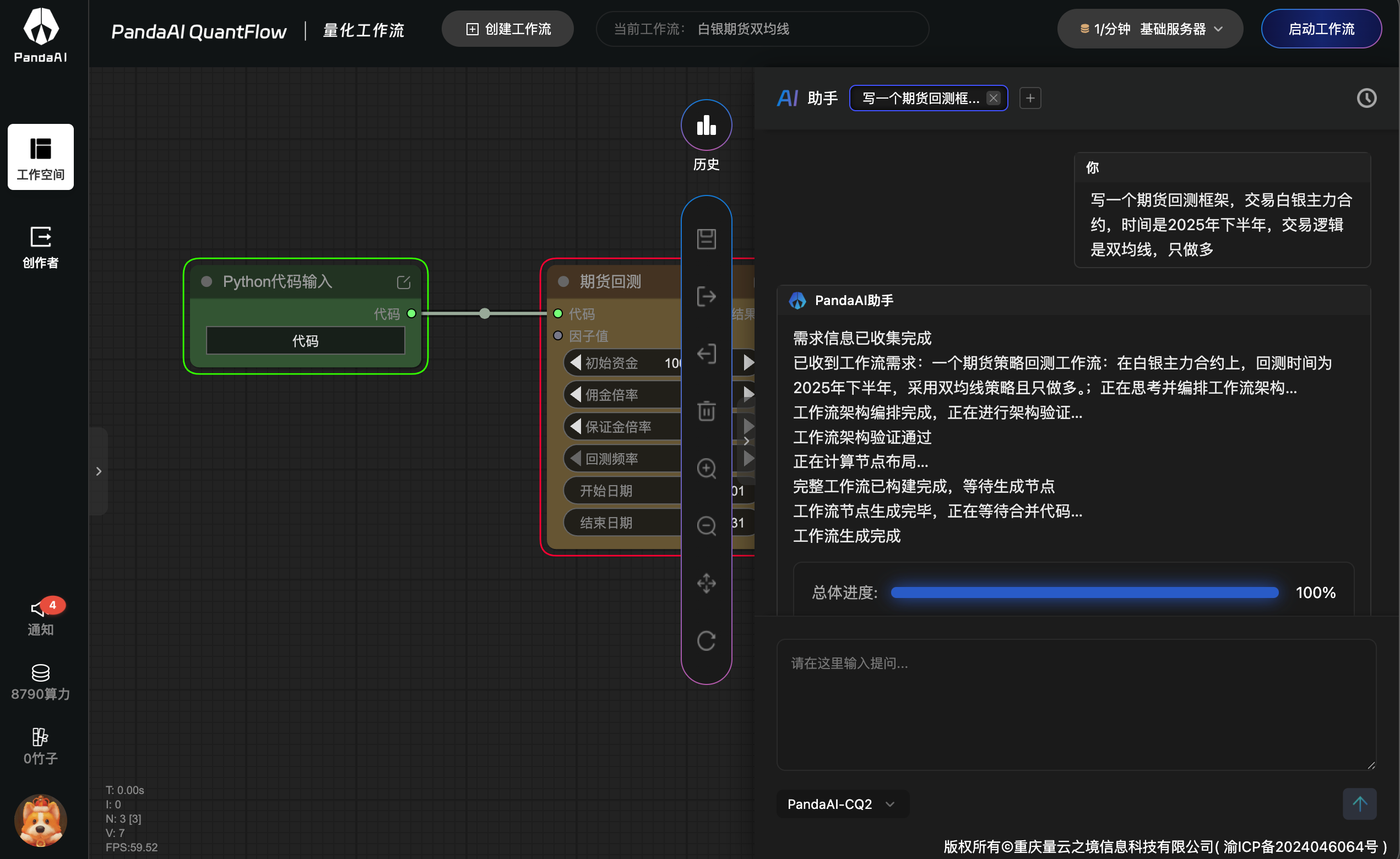Toggle collapse dot on 期货回测 node
1400x859 pixels.
click(x=563, y=282)
